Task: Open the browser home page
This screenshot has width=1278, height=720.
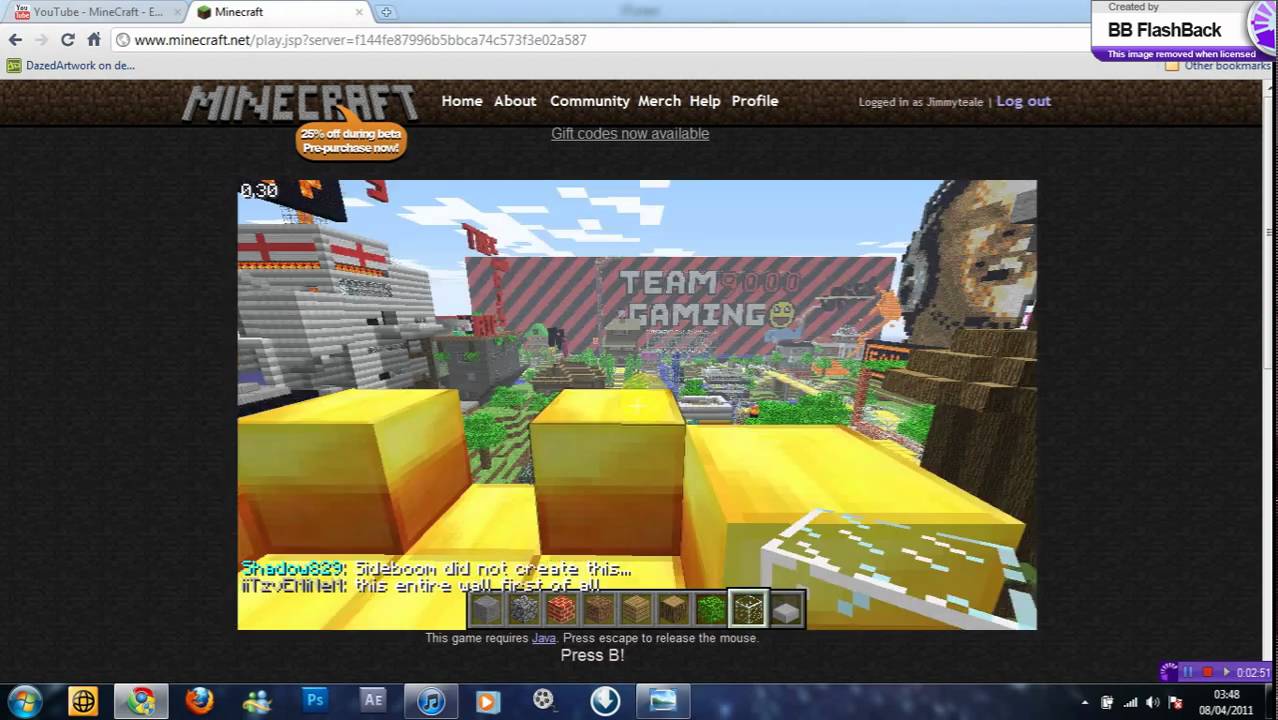Action: [94, 40]
